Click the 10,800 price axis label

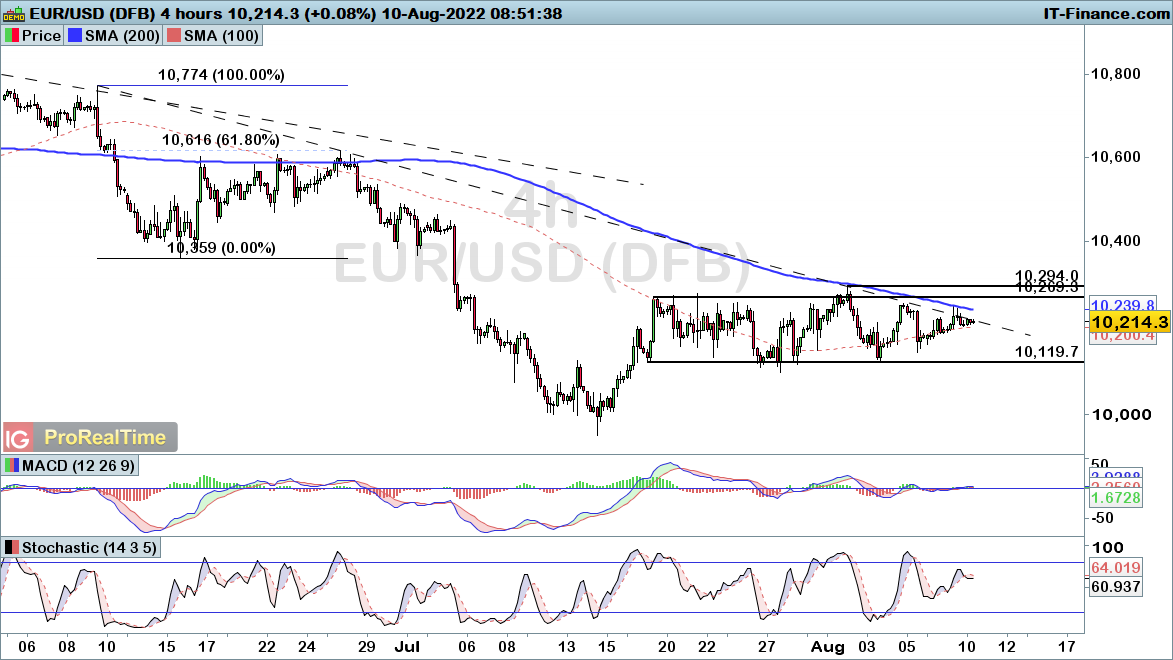point(1115,74)
